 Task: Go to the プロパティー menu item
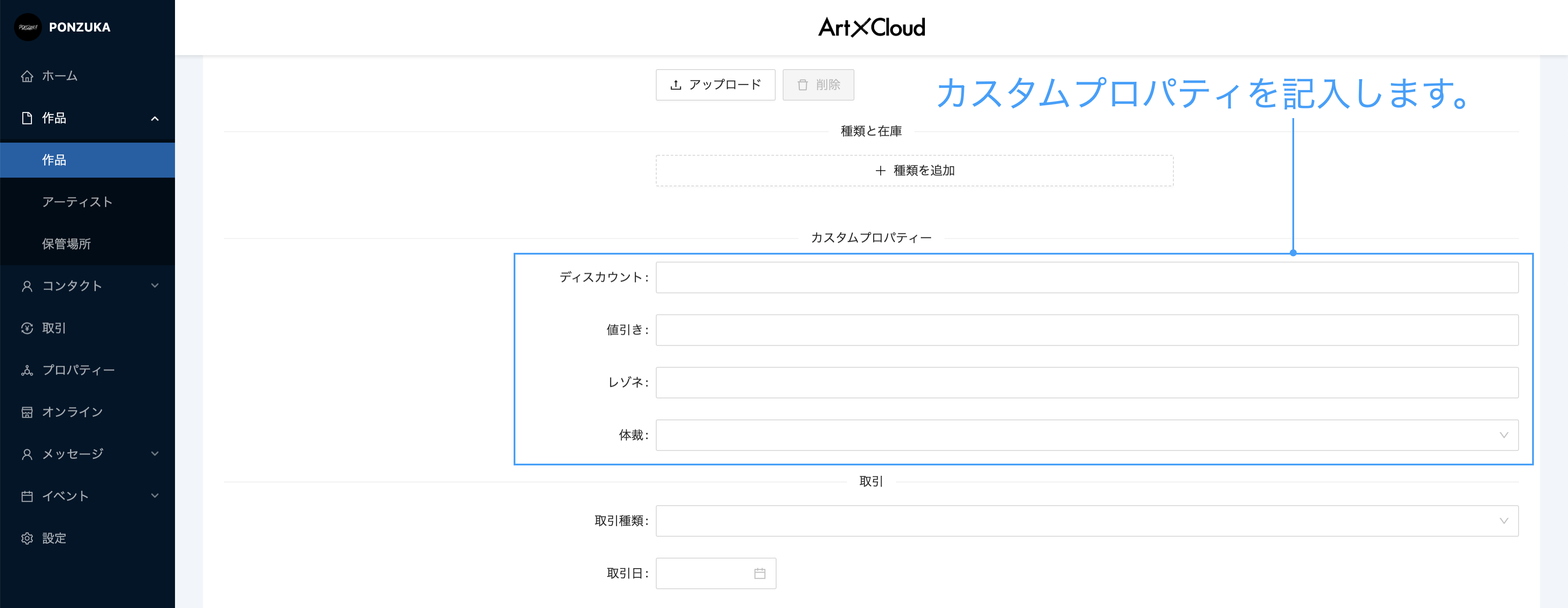87,370
